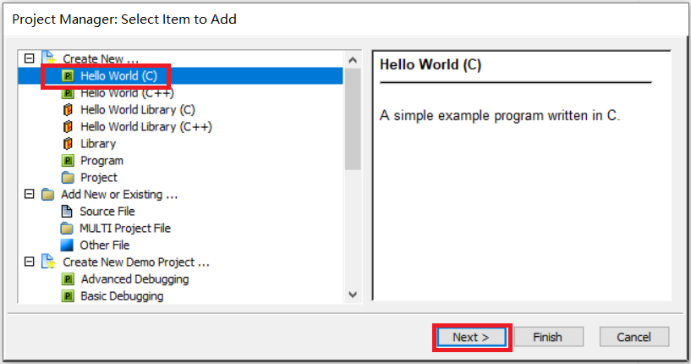Select Basic Debugging demo project

122,296
